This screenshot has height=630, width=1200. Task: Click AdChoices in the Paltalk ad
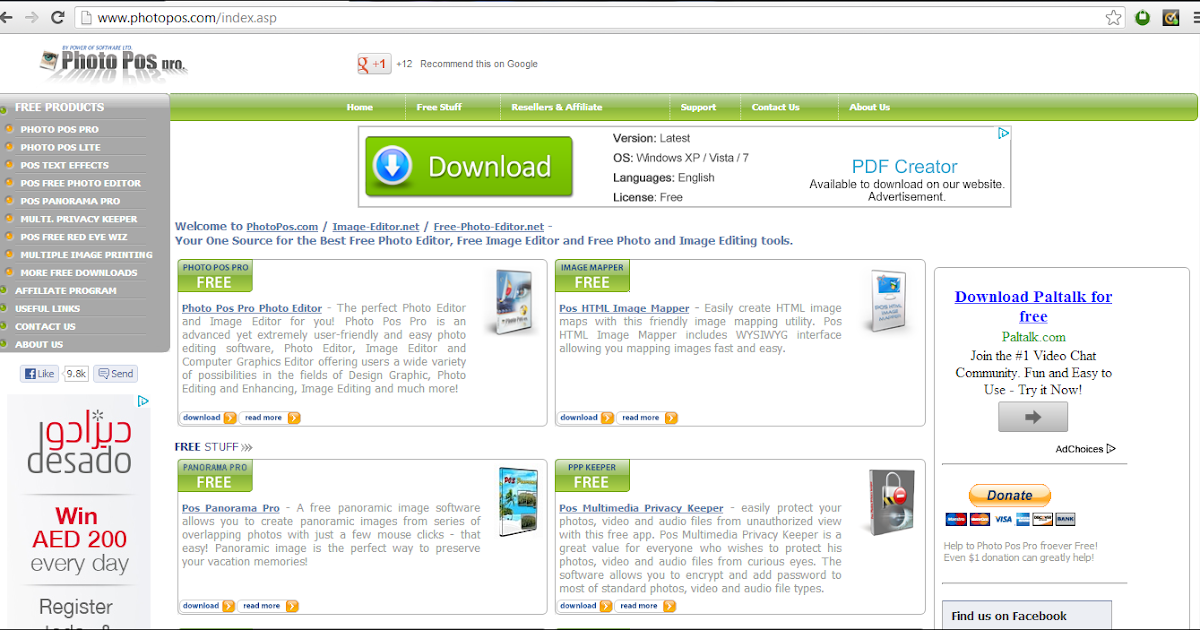[1085, 449]
